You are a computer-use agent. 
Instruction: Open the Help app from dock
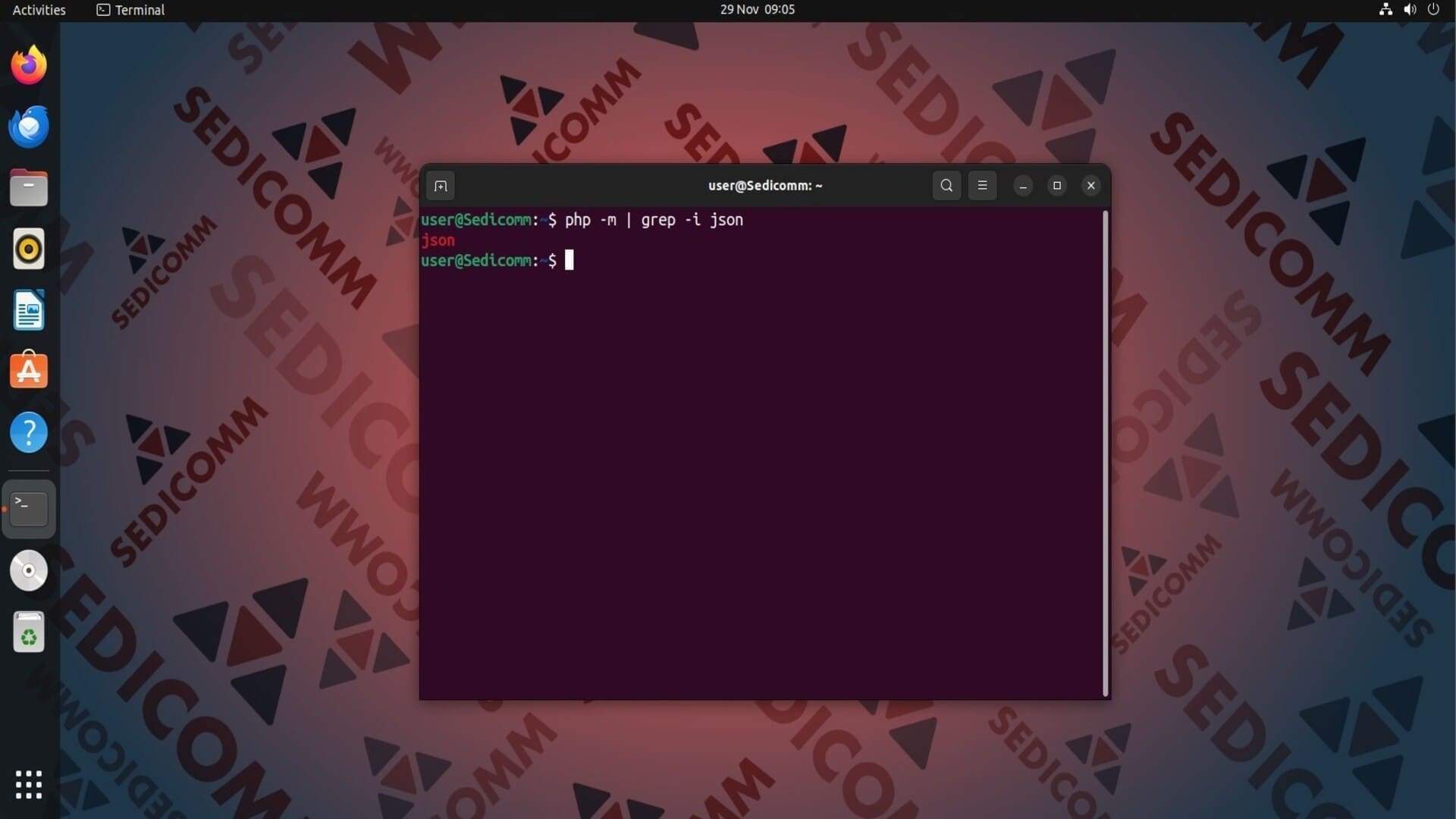click(29, 433)
